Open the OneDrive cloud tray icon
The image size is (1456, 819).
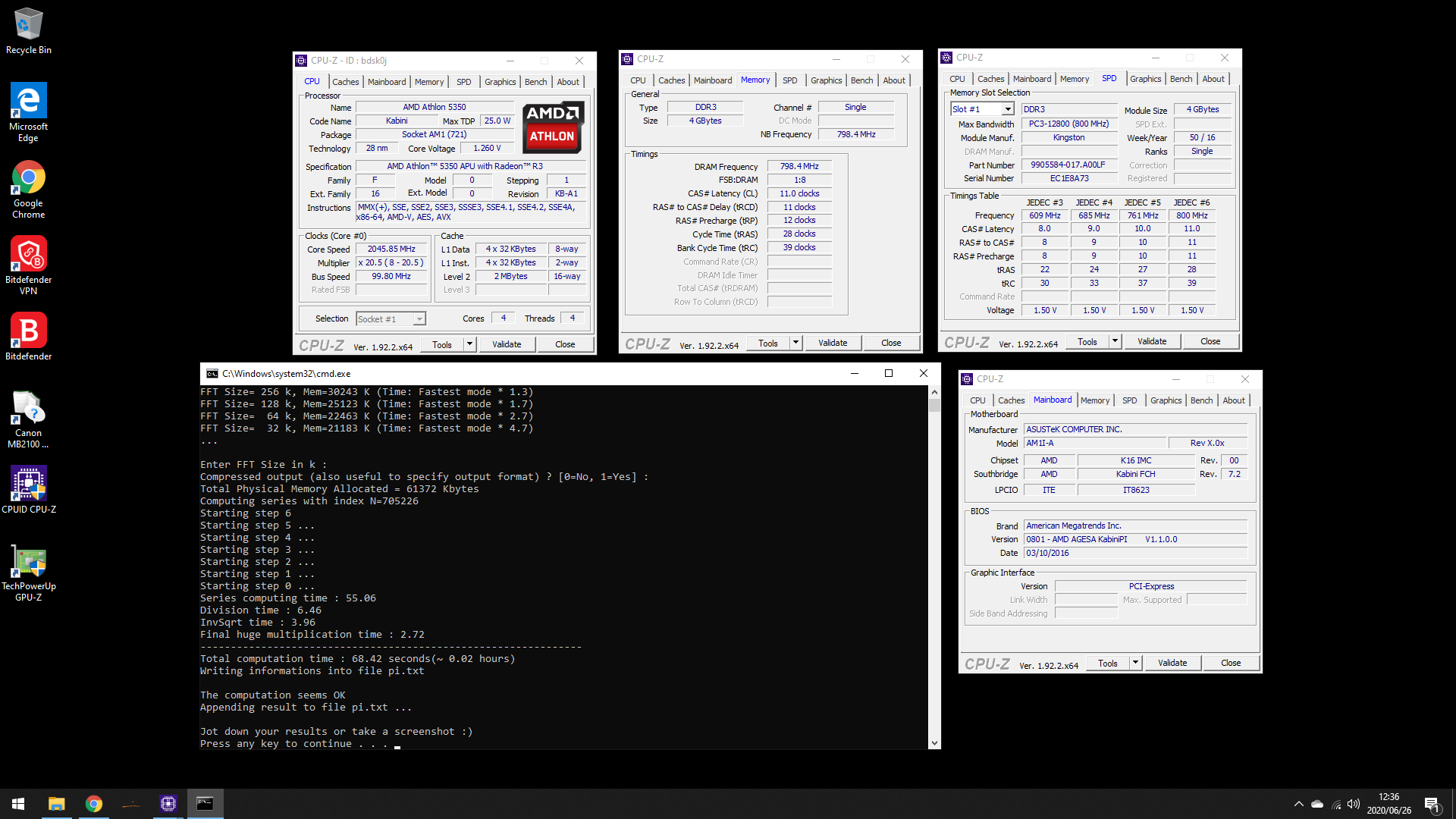tap(1317, 804)
